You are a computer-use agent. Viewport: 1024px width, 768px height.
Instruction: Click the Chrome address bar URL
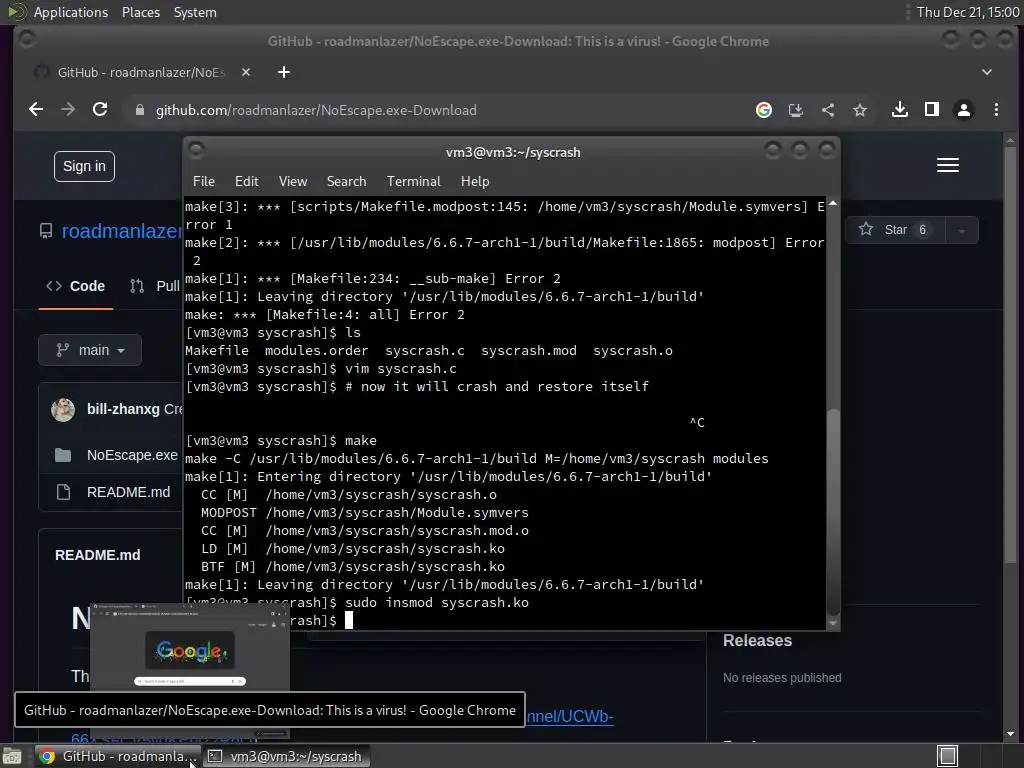(x=316, y=110)
